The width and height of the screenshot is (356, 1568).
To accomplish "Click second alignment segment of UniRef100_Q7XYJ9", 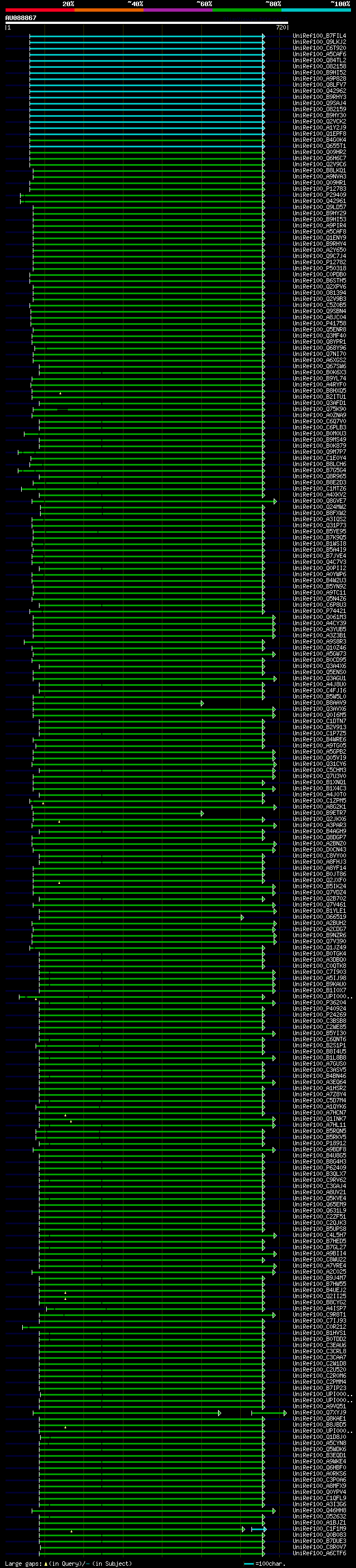I will [269, 1413].
